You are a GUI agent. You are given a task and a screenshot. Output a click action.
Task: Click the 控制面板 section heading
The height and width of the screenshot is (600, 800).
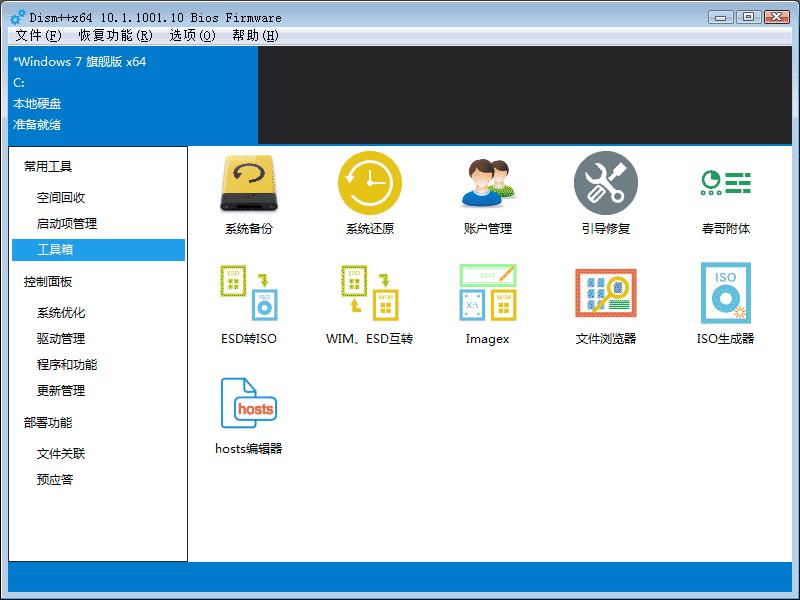click(x=48, y=282)
